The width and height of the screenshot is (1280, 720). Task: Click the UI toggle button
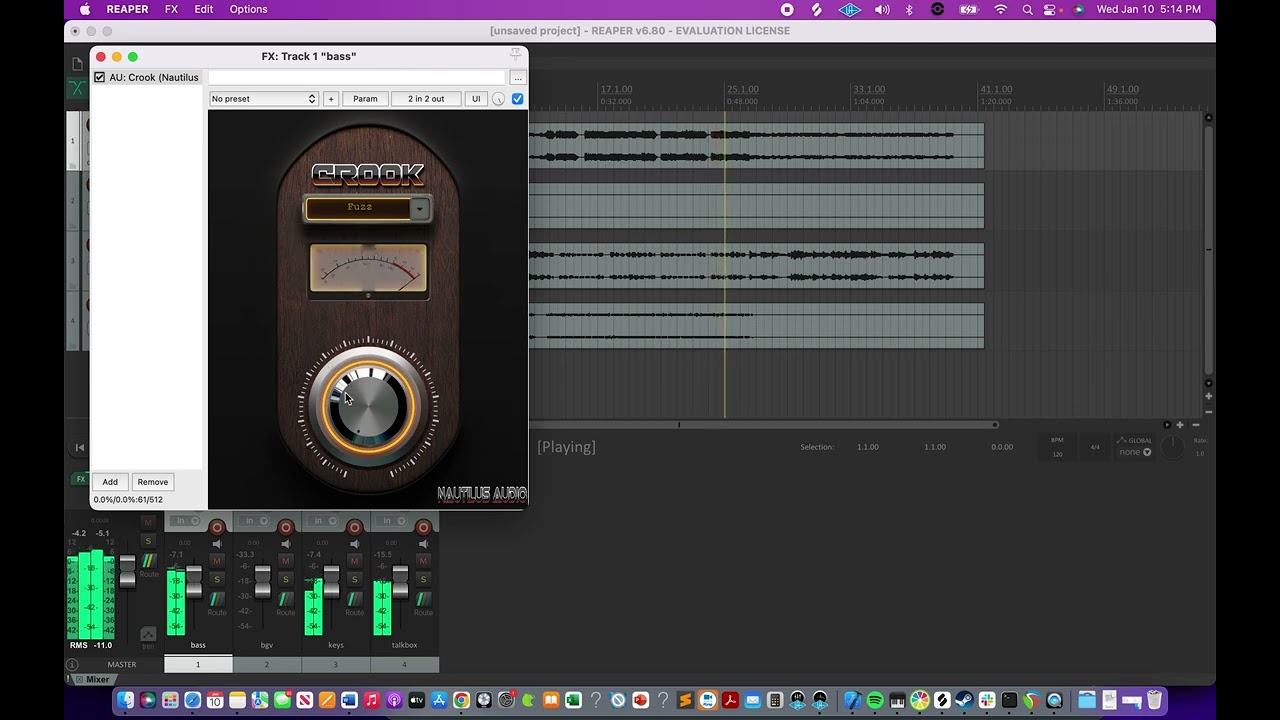[x=476, y=99]
